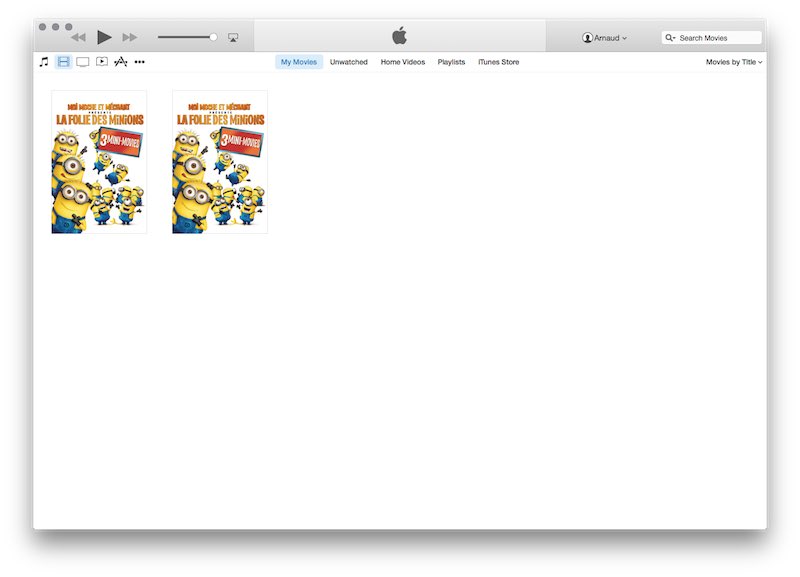Click the minimize window button
The height and width of the screenshot is (577, 800).
point(56,27)
